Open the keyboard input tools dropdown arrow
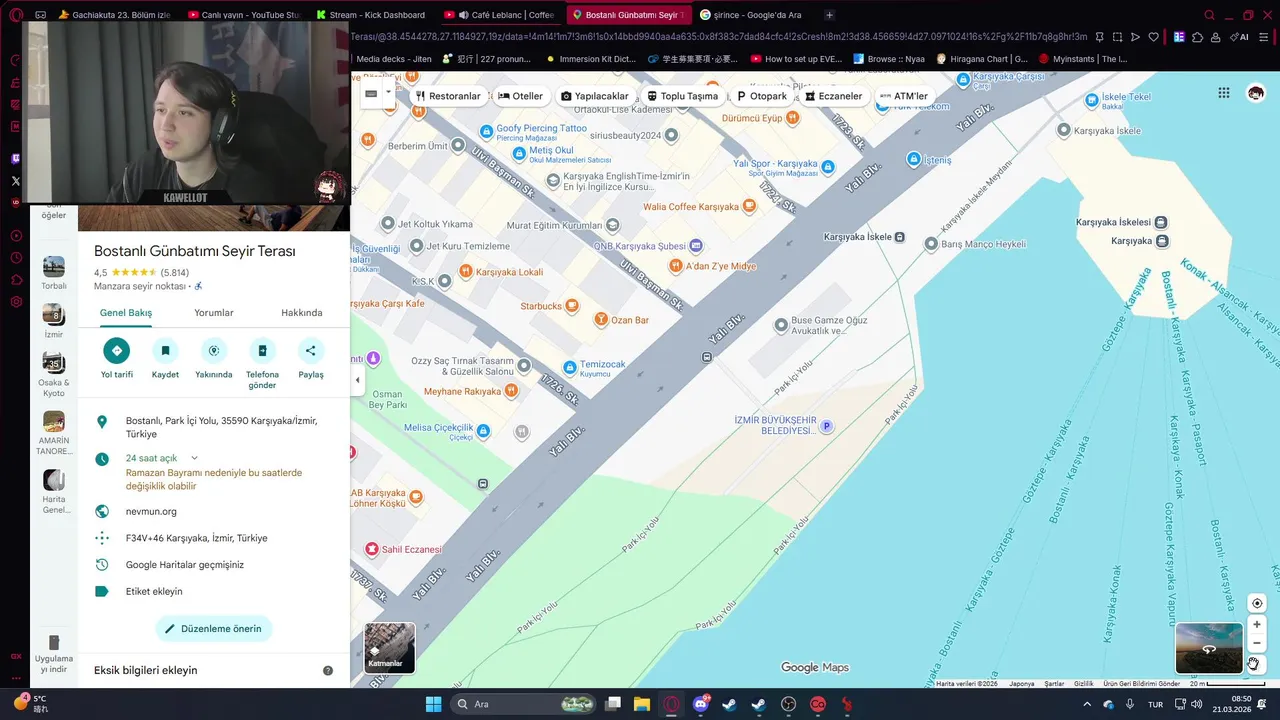The width and height of the screenshot is (1280, 720). point(389,93)
